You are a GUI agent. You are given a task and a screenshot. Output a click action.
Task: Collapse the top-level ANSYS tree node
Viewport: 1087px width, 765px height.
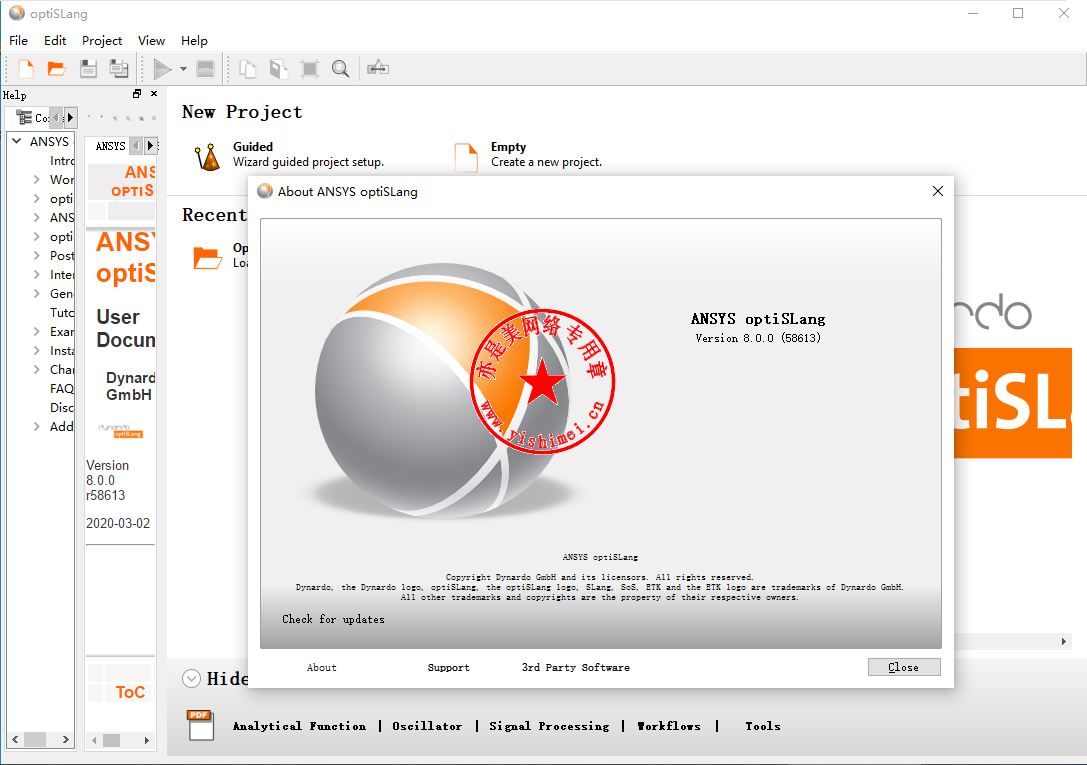(x=17, y=141)
